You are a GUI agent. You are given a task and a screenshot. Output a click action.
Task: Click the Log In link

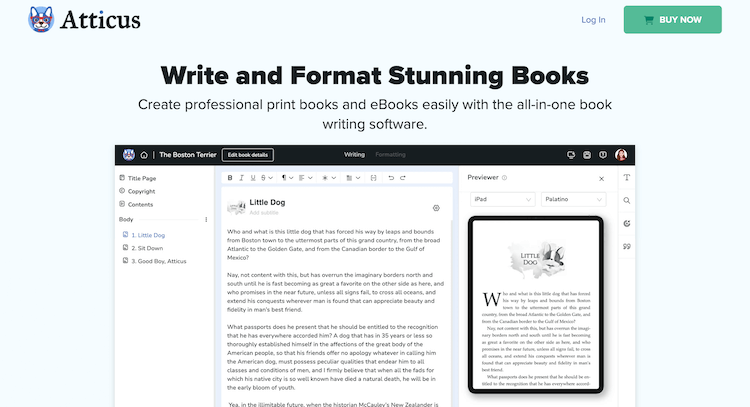pyautogui.click(x=593, y=20)
